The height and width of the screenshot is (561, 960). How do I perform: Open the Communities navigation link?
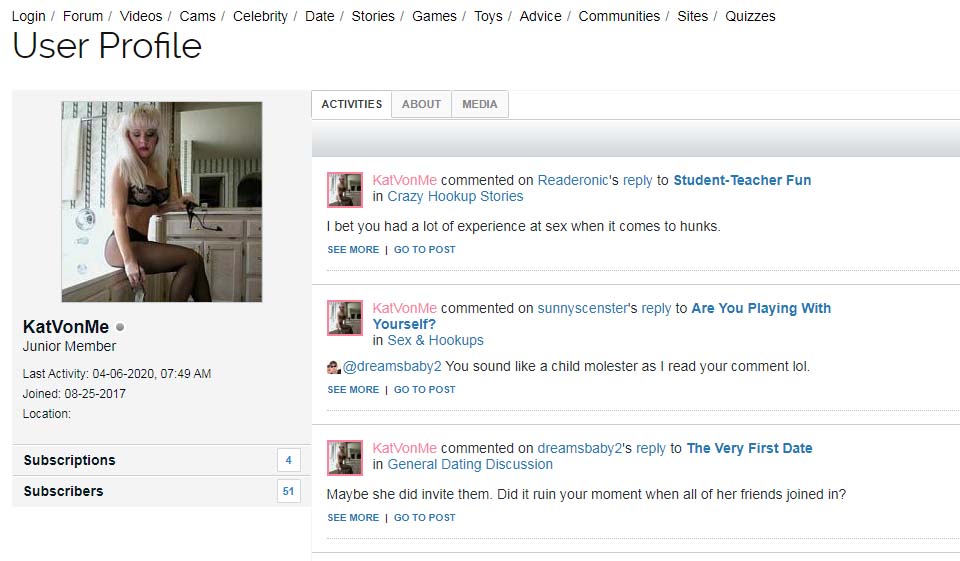(619, 16)
